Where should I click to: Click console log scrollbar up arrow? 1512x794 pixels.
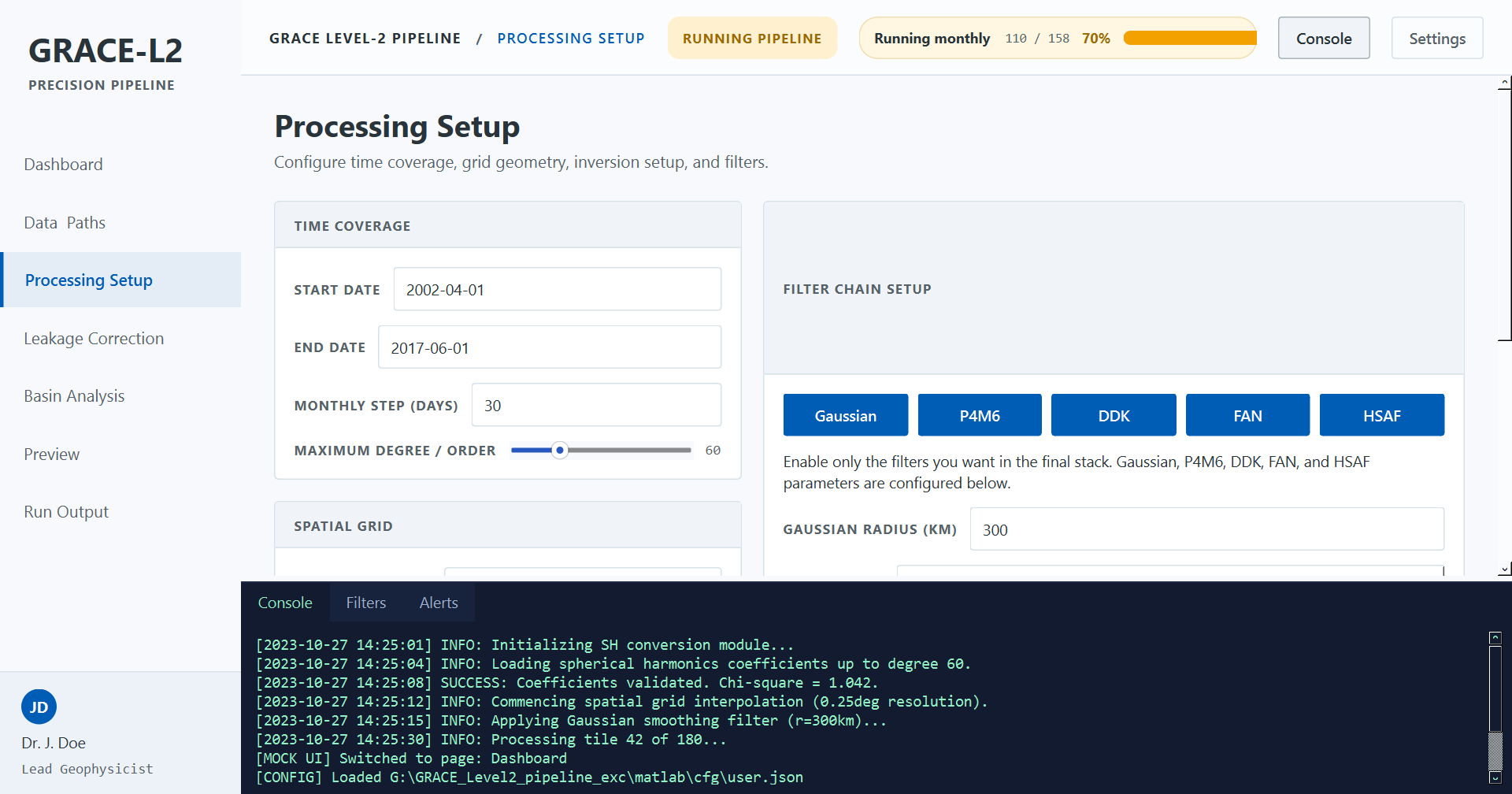coord(1495,638)
